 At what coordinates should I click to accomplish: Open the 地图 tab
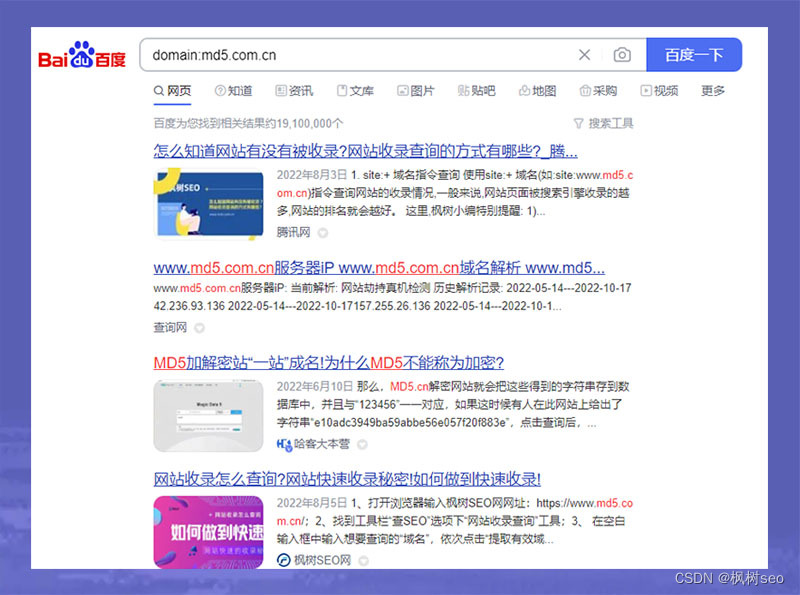pyautogui.click(x=537, y=91)
